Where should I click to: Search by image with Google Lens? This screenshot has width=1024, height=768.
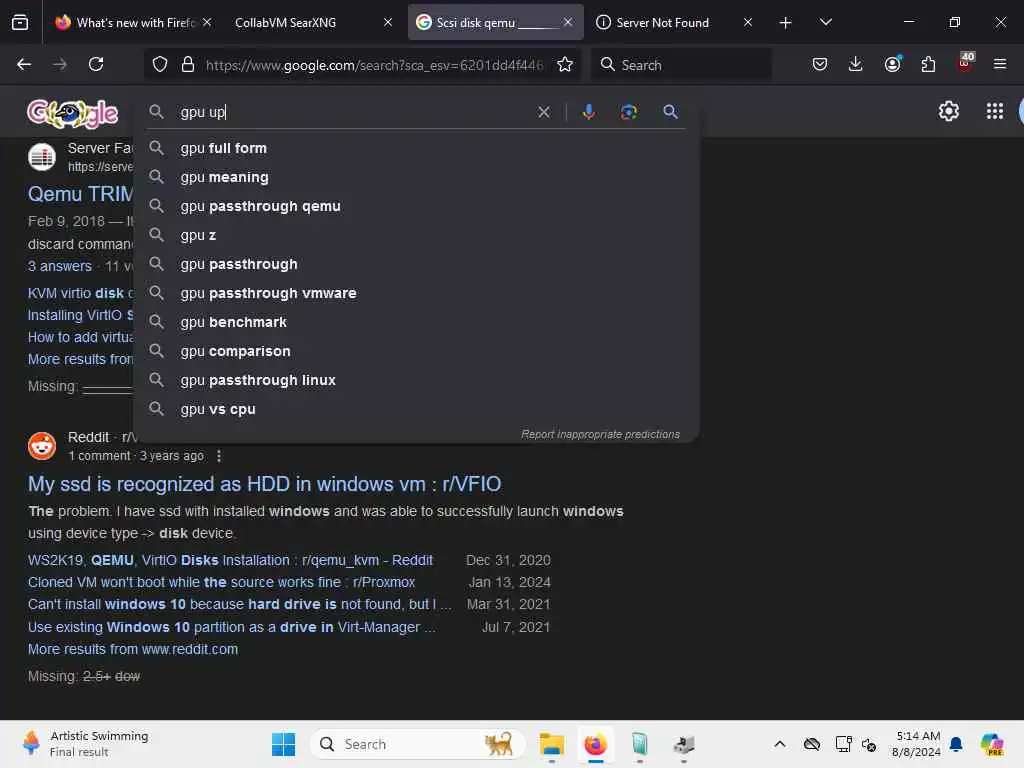pos(628,112)
